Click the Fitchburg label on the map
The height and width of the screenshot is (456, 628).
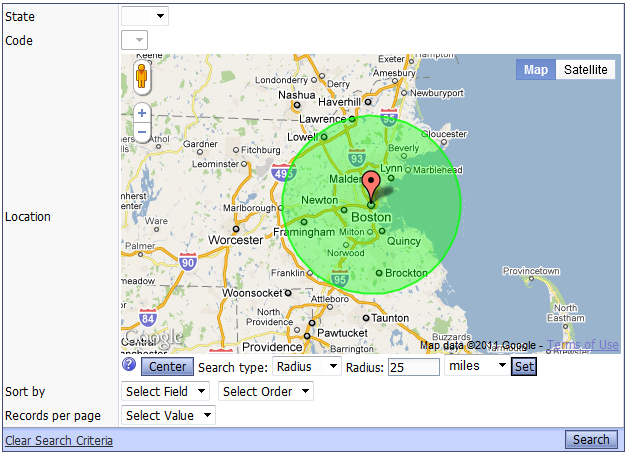pos(261,150)
